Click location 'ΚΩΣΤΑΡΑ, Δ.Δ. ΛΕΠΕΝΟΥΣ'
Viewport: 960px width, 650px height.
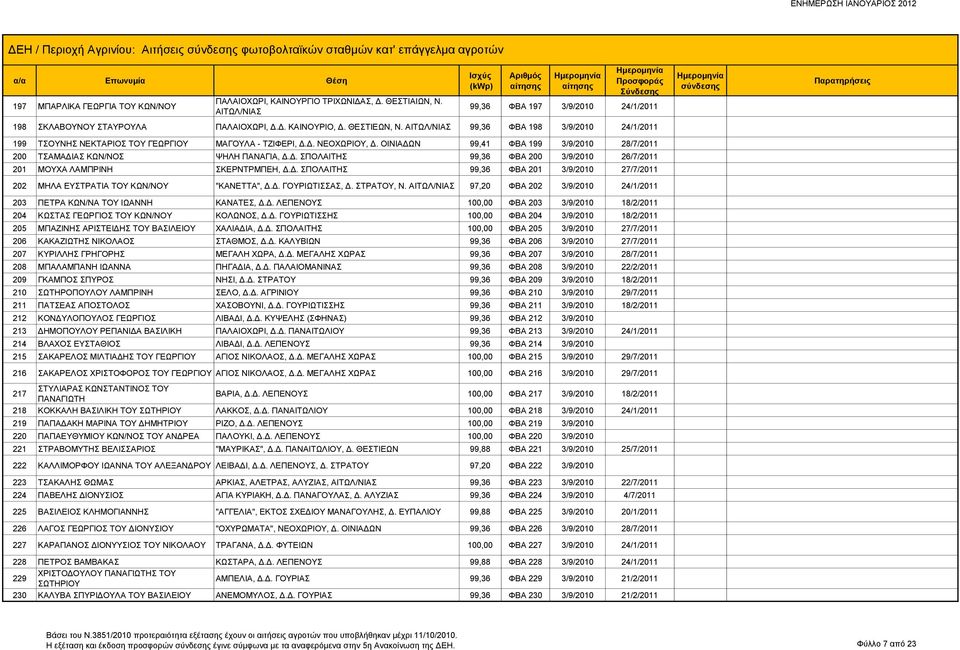pyautogui.click(x=269, y=562)
